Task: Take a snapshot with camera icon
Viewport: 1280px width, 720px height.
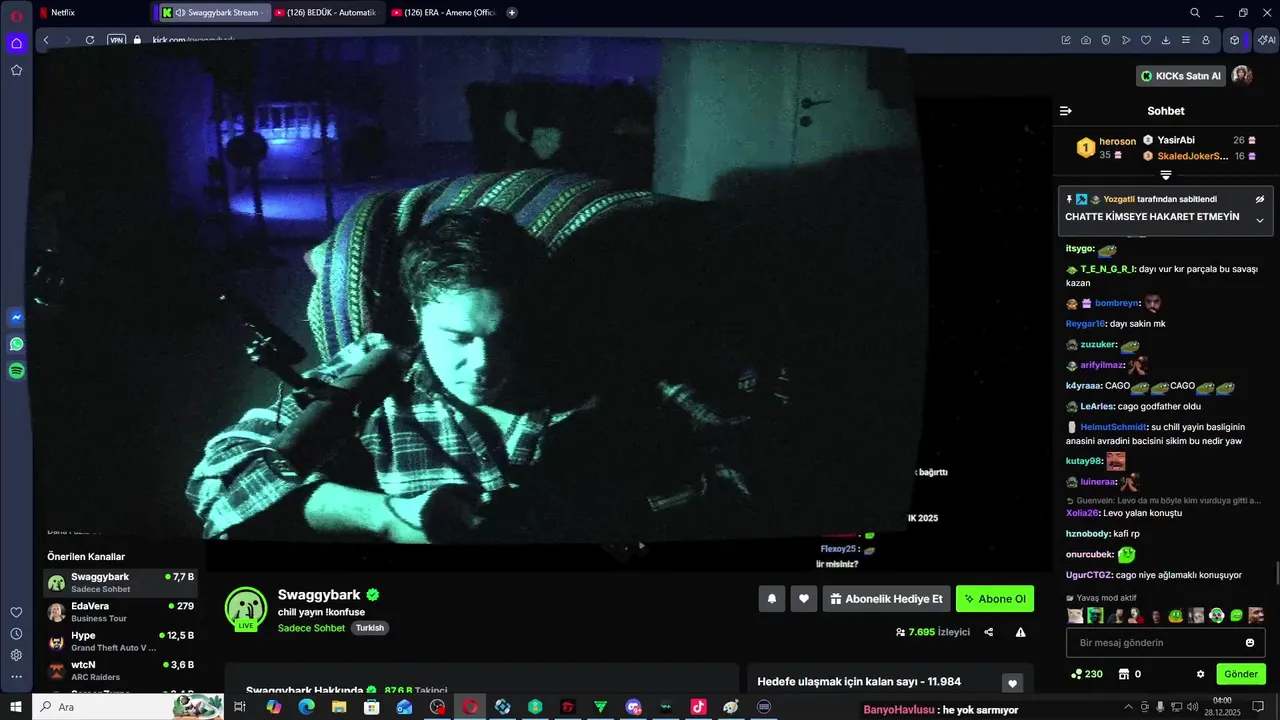Action: coord(1086,40)
